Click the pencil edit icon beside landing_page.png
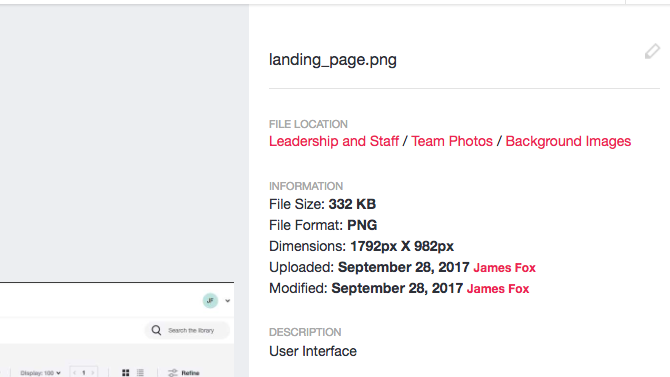 point(652,51)
